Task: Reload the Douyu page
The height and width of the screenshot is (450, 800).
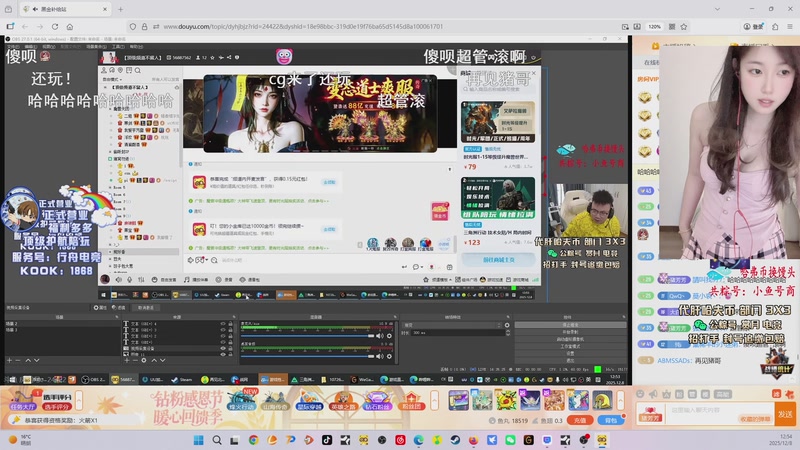Action: 55,27
